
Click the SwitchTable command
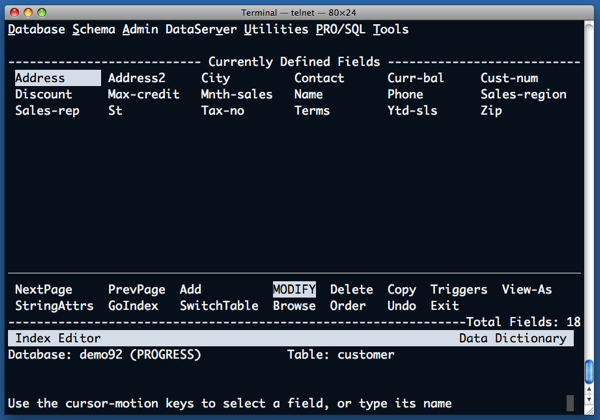coord(219,306)
